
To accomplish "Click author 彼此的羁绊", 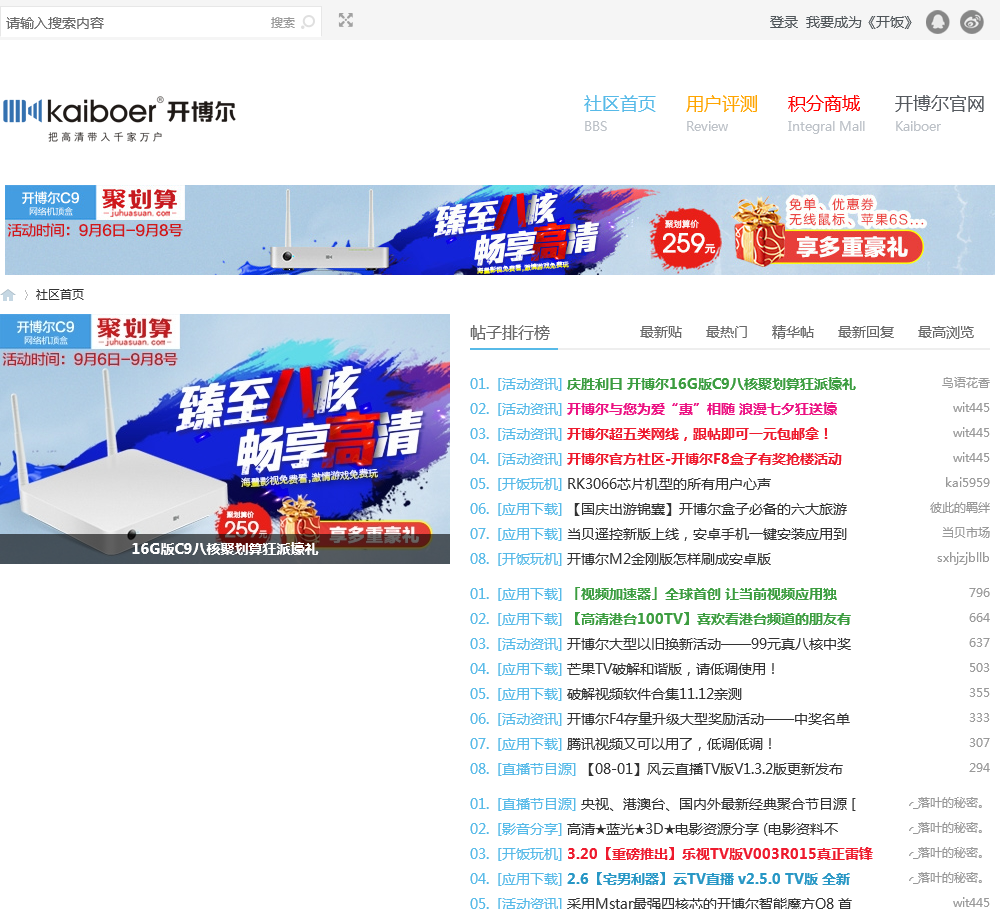I will [960, 508].
